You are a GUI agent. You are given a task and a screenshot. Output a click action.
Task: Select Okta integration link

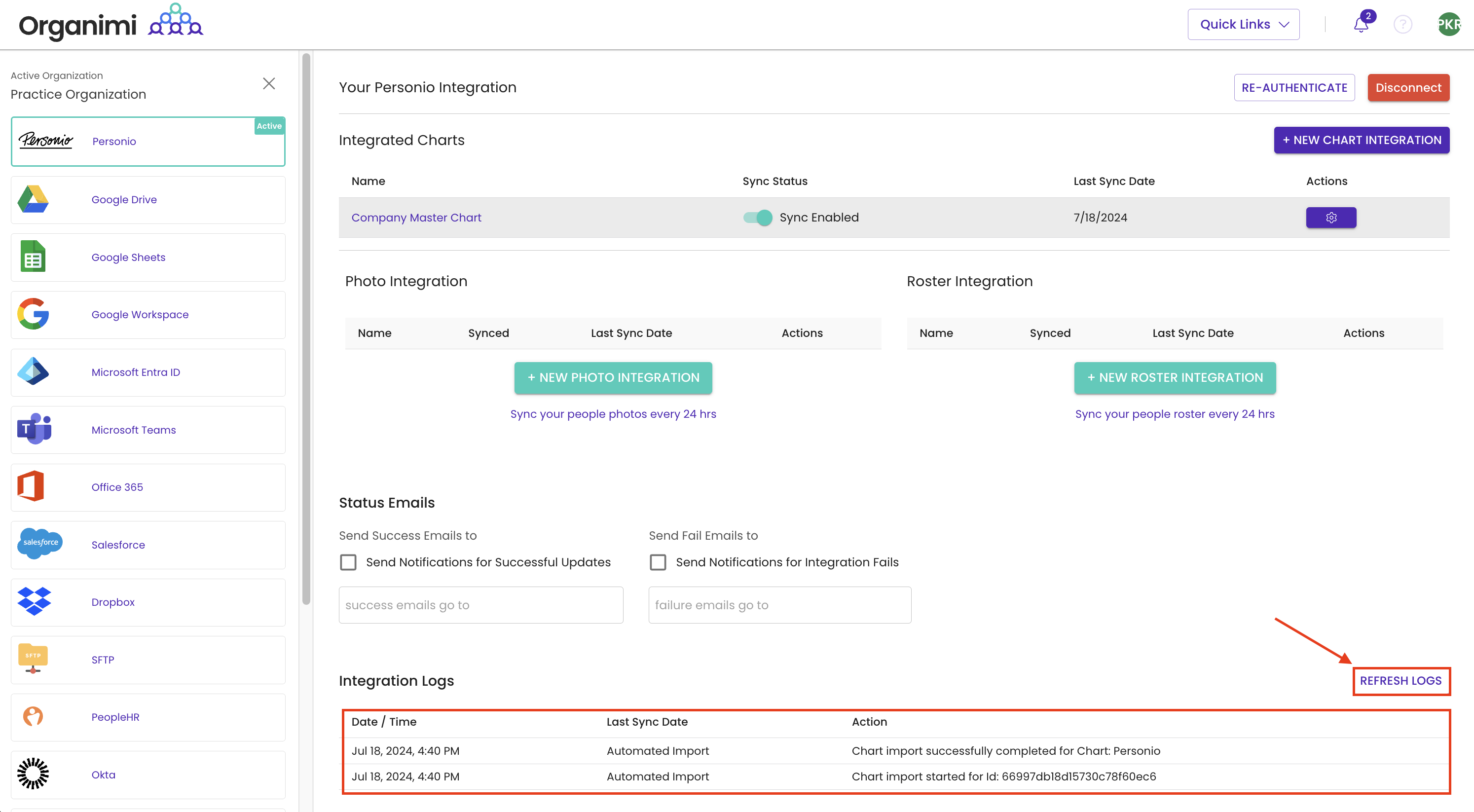click(x=103, y=775)
